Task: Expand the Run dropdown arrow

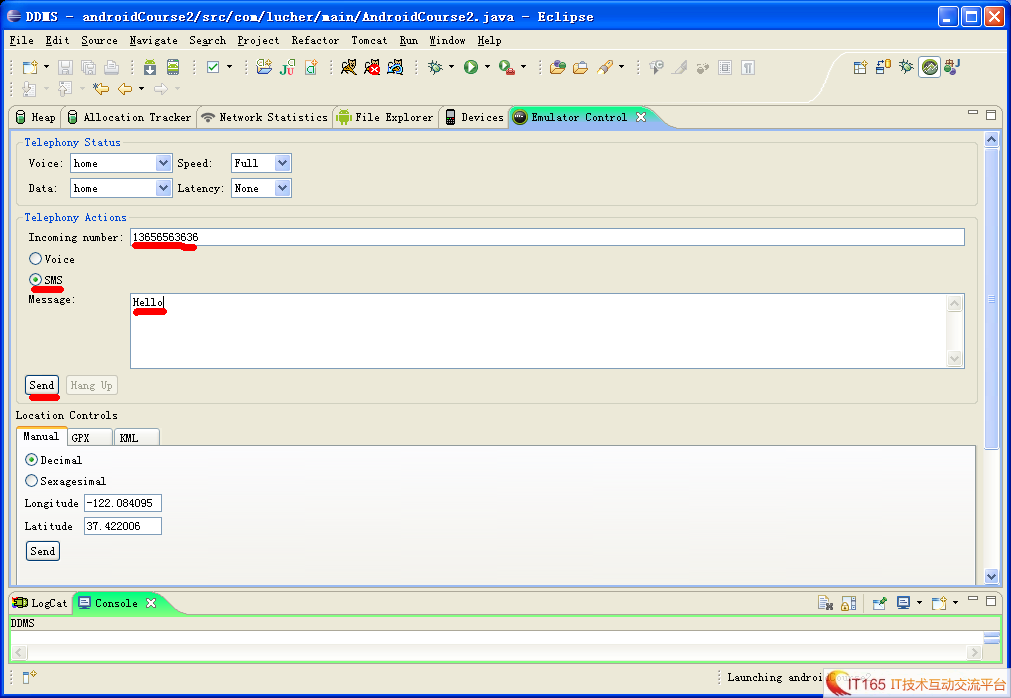Action: pyautogui.click(x=487, y=67)
